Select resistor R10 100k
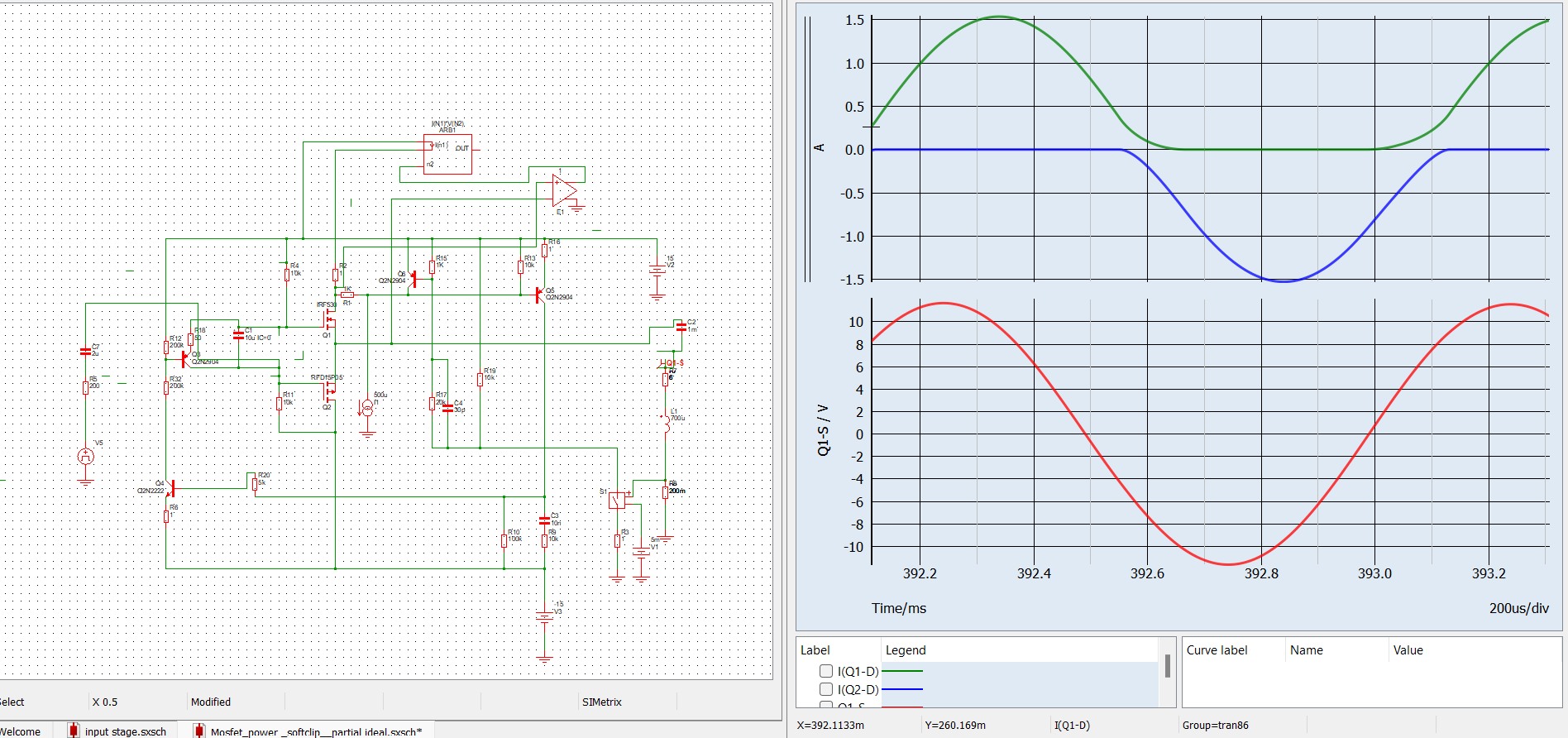The image size is (1568, 738). pos(504,541)
